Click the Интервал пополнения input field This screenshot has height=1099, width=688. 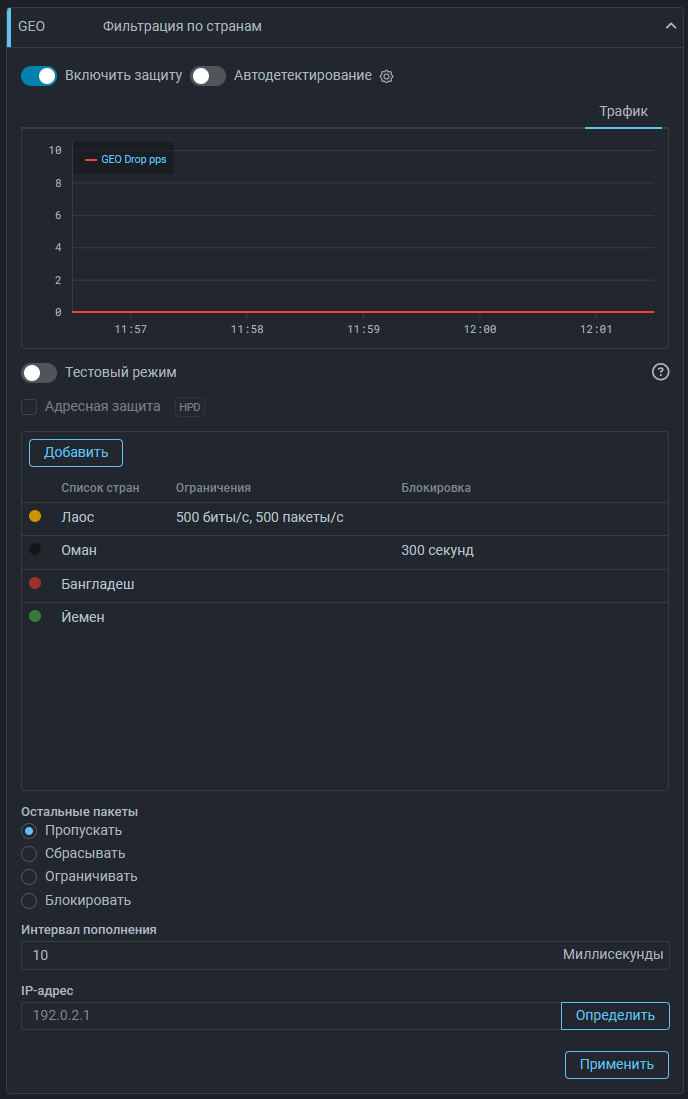pos(290,955)
